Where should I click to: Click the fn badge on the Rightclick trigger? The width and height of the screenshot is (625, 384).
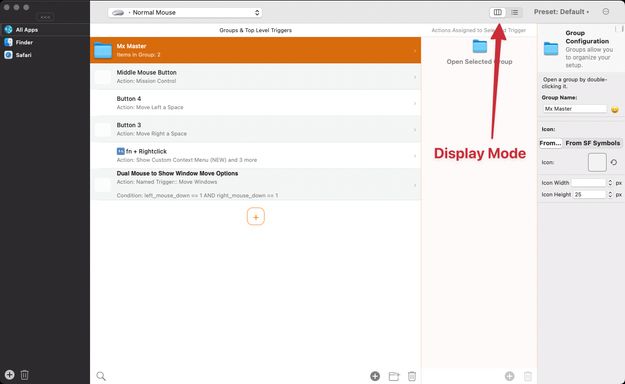click(120, 152)
